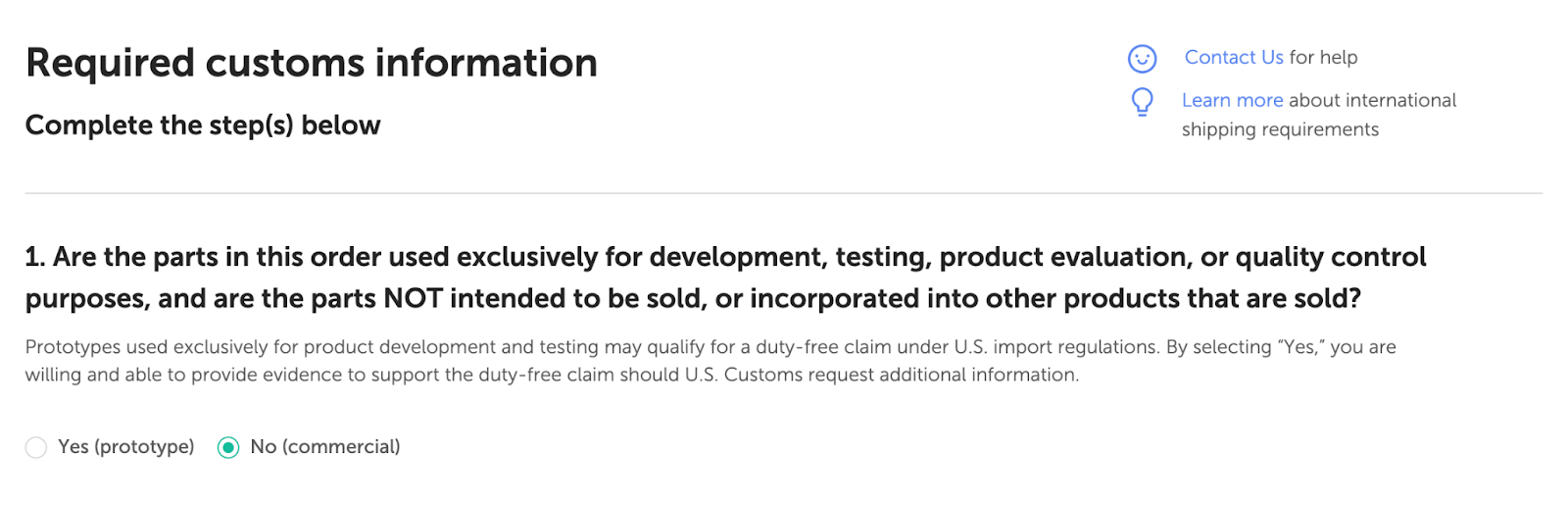Screen dimensions: 1568x506
Task: Click the 'Complete the step(s) below' subheading
Action: pyautogui.click(x=203, y=126)
